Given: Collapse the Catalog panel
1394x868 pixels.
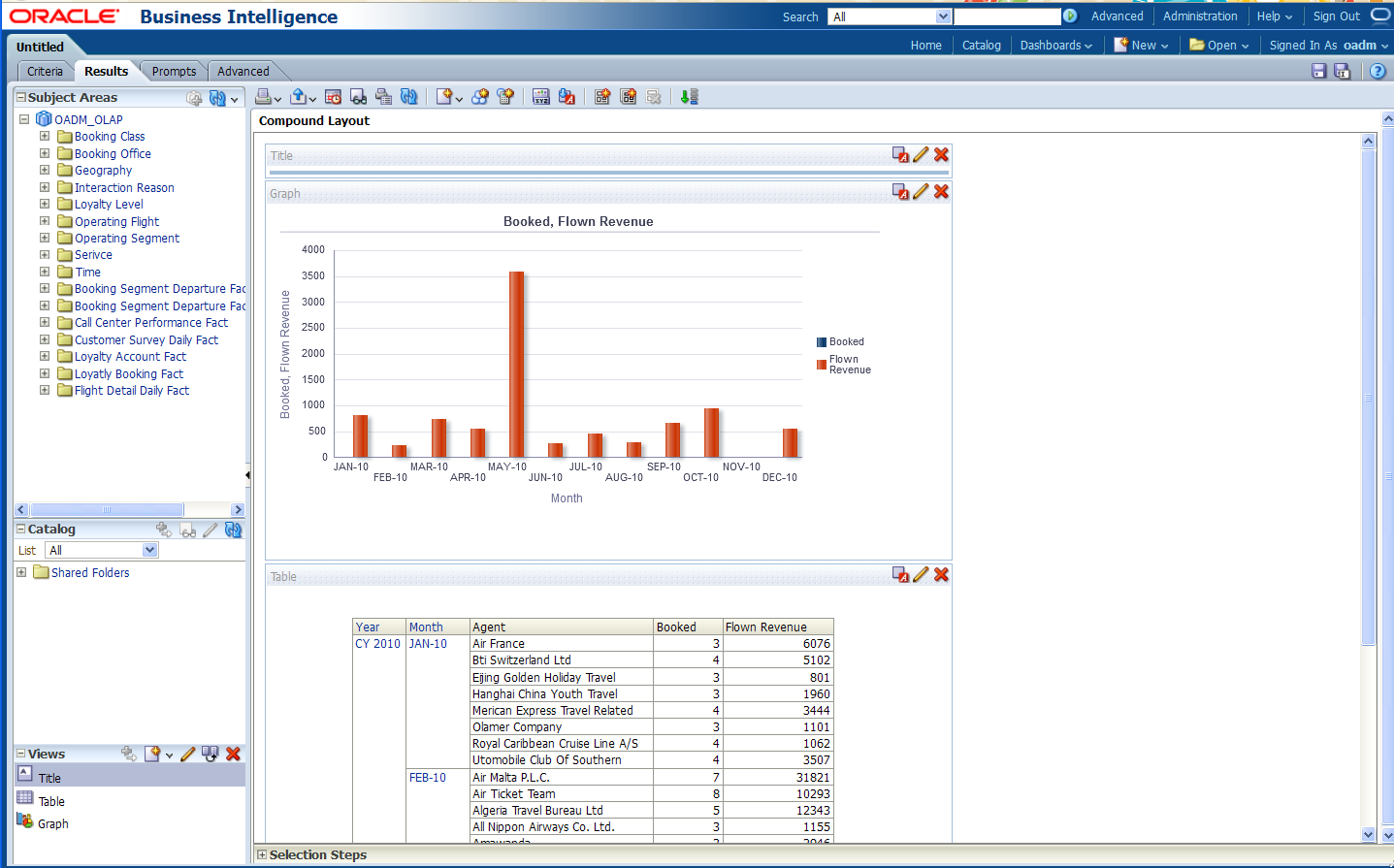Looking at the screenshot, I should (x=21, y=530).
